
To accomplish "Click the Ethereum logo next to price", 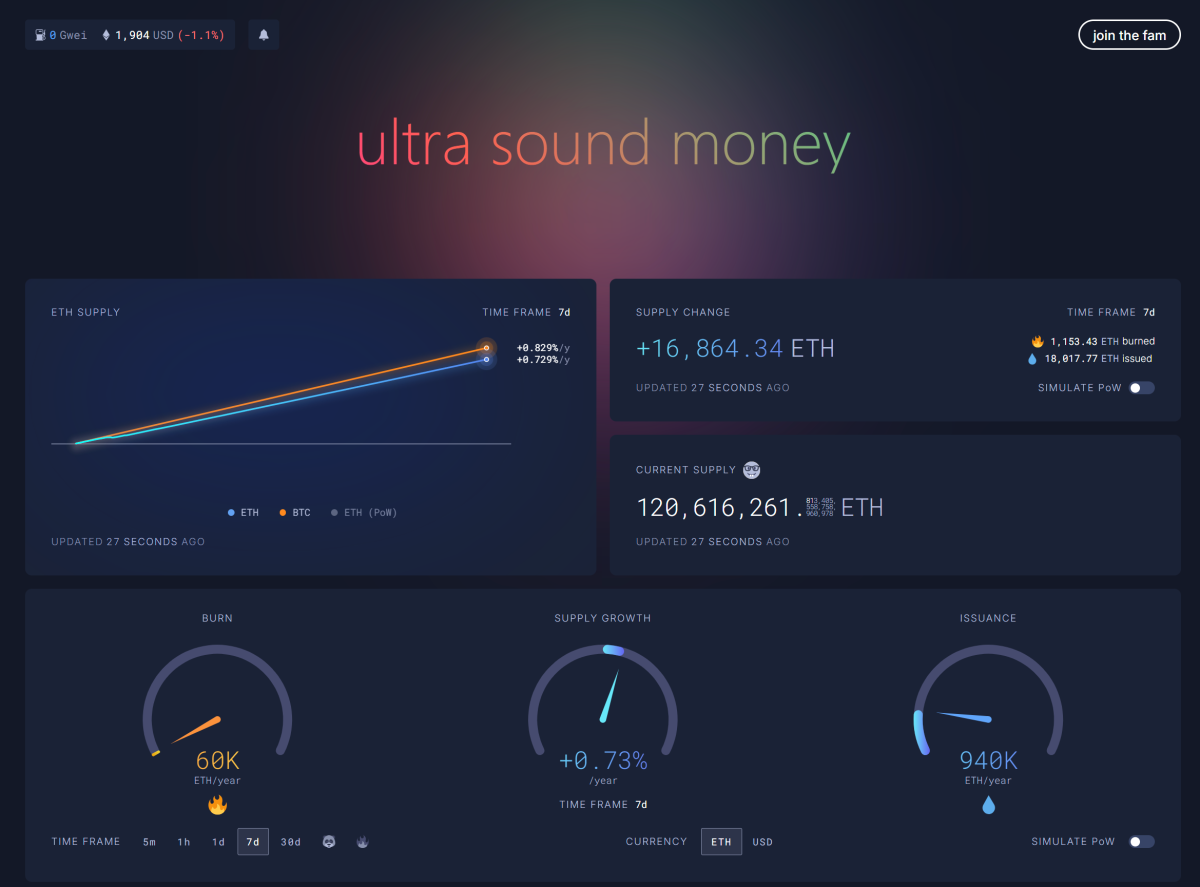I will [x=106, y=35].
